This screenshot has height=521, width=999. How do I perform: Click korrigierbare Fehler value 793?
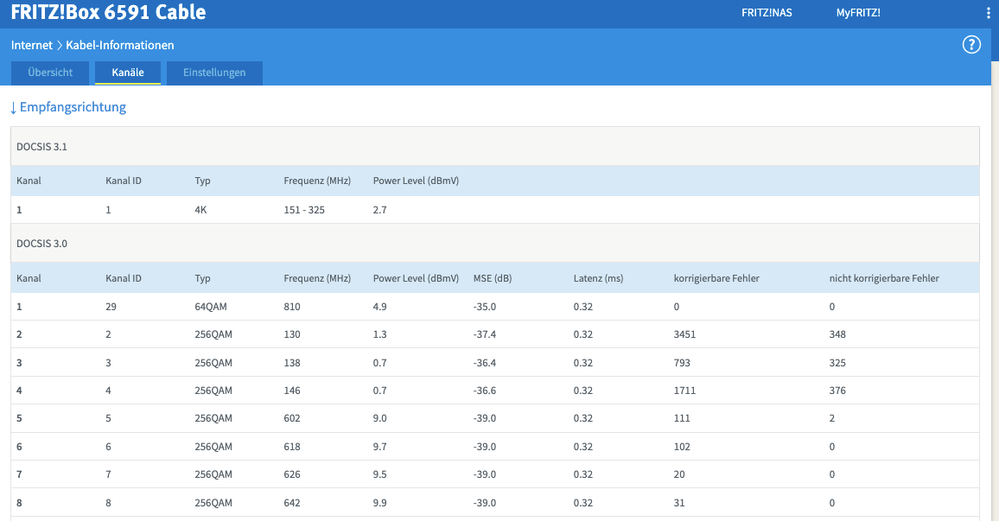coord(682,362)
